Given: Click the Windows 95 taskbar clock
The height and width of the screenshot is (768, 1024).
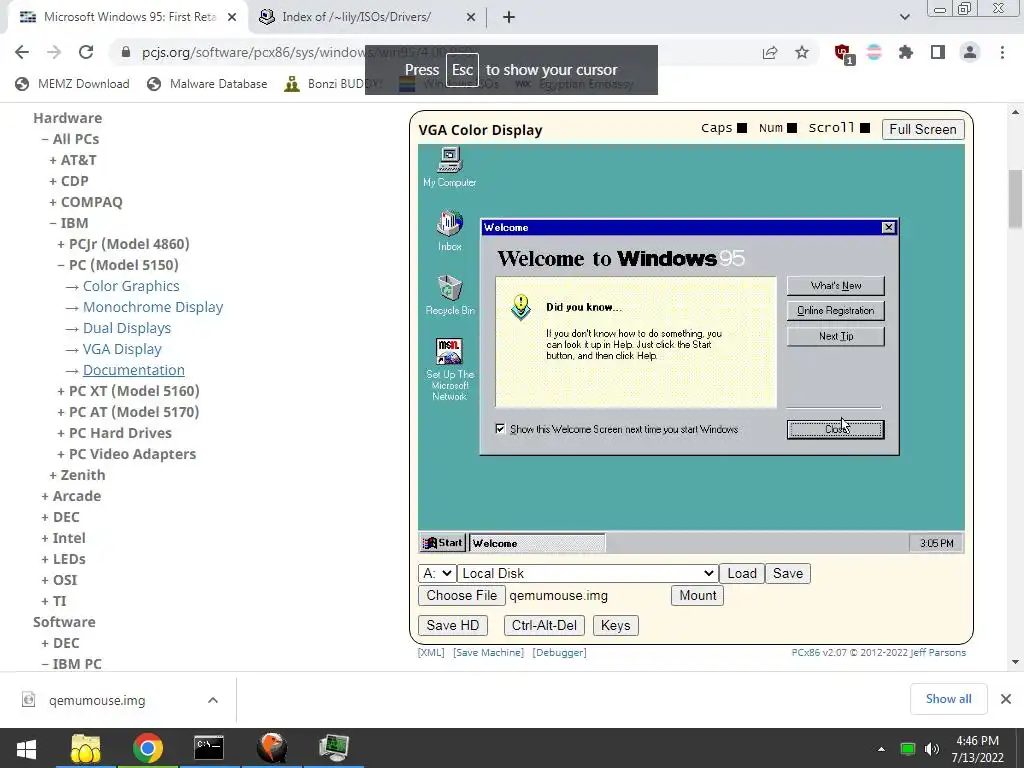Looking at the screenshot, I should click(936, 543).
